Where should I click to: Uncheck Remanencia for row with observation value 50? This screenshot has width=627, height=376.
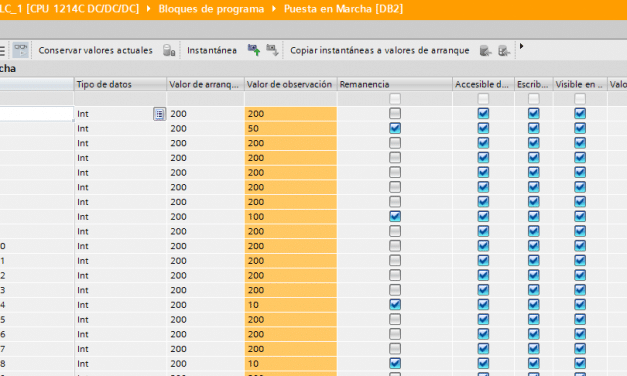[x=395, y=128]
